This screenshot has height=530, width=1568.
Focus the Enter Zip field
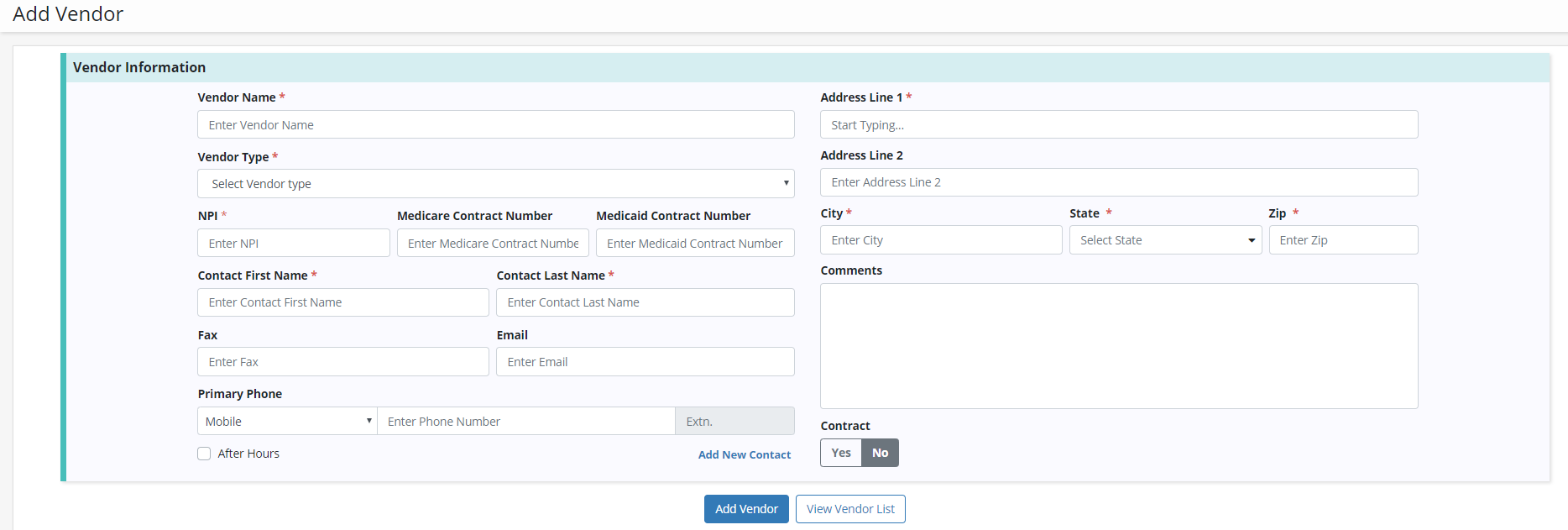[1342, 240]
